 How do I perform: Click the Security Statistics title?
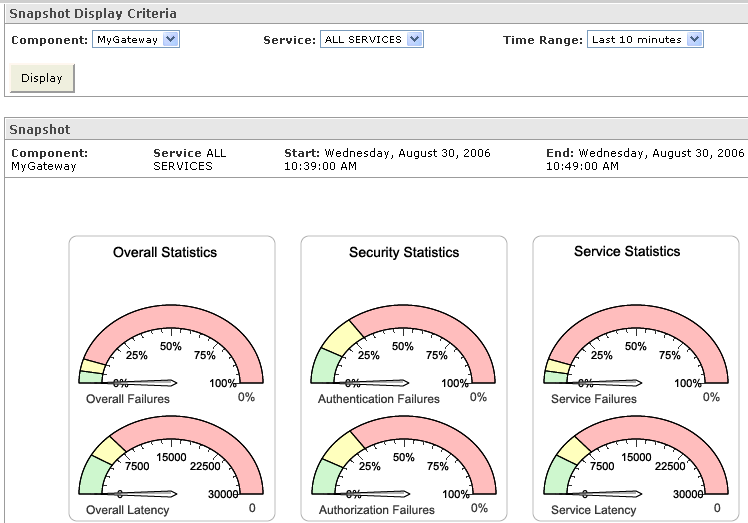tap(404, 252)
